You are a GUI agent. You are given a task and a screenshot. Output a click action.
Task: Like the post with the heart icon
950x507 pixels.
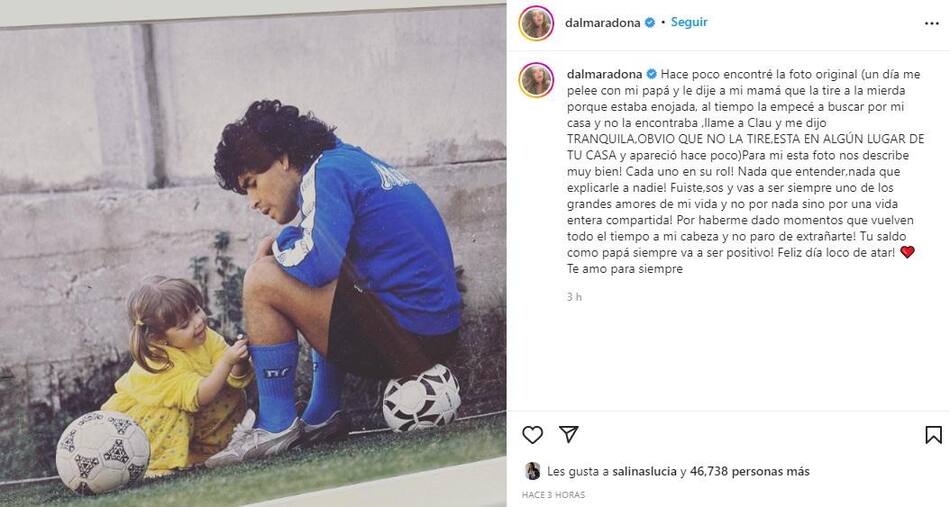click(x=532, y=434)
